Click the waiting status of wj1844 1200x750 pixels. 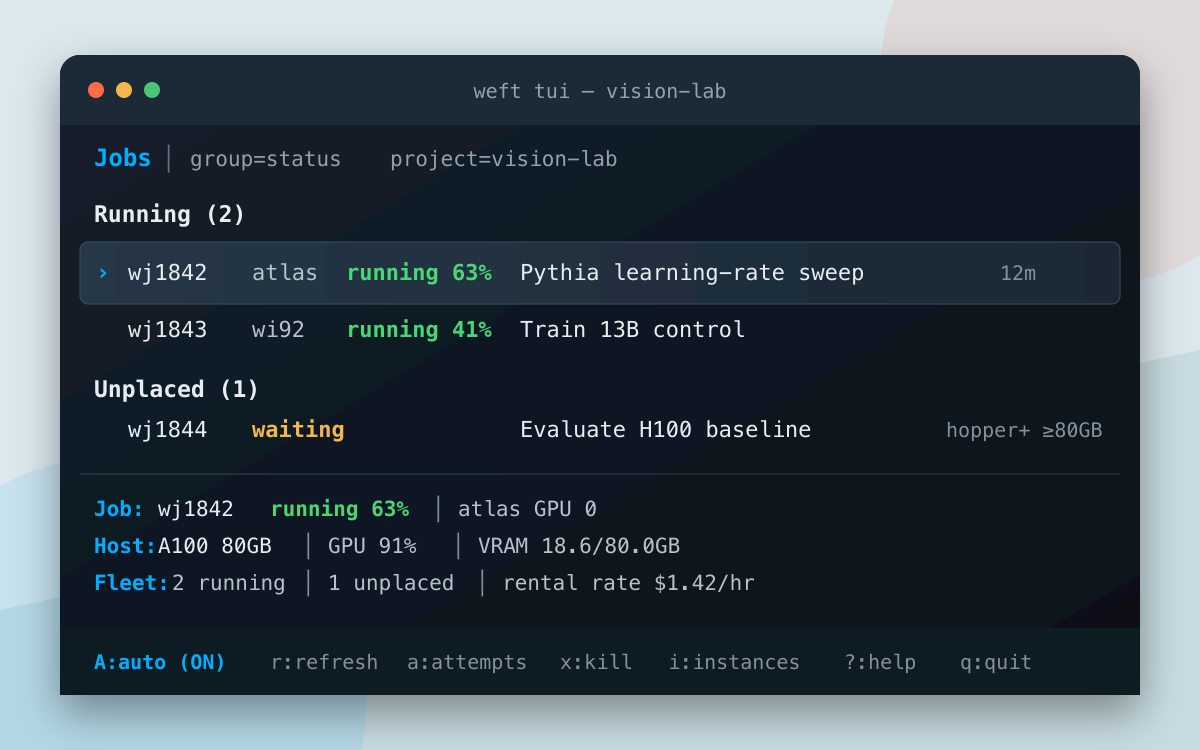[x=298, y=430]
